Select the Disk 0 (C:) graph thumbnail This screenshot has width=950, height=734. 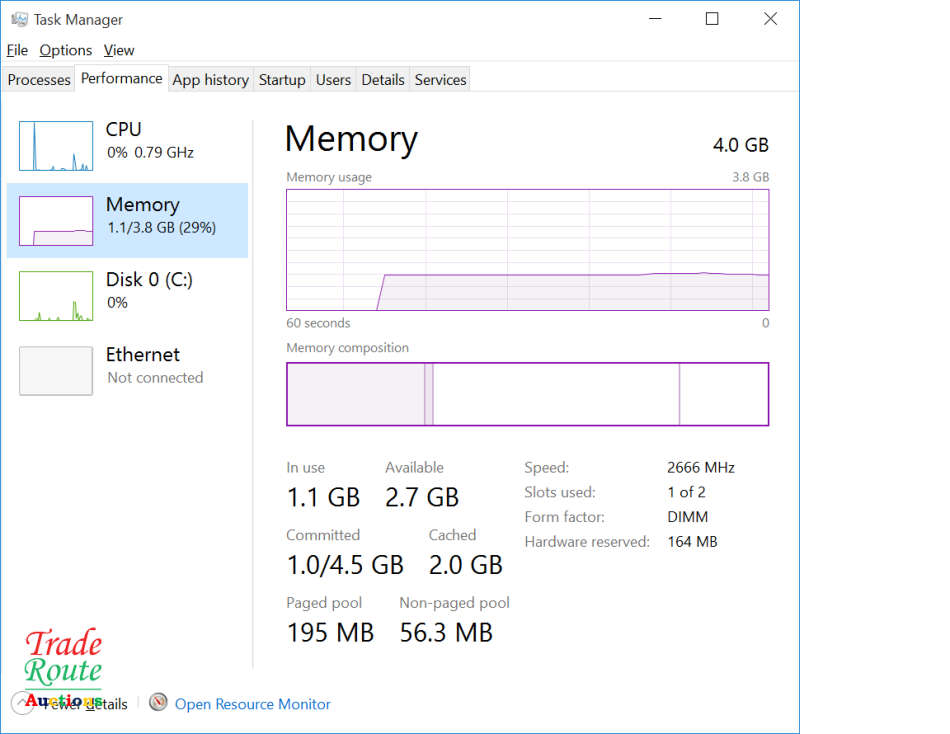56,296
